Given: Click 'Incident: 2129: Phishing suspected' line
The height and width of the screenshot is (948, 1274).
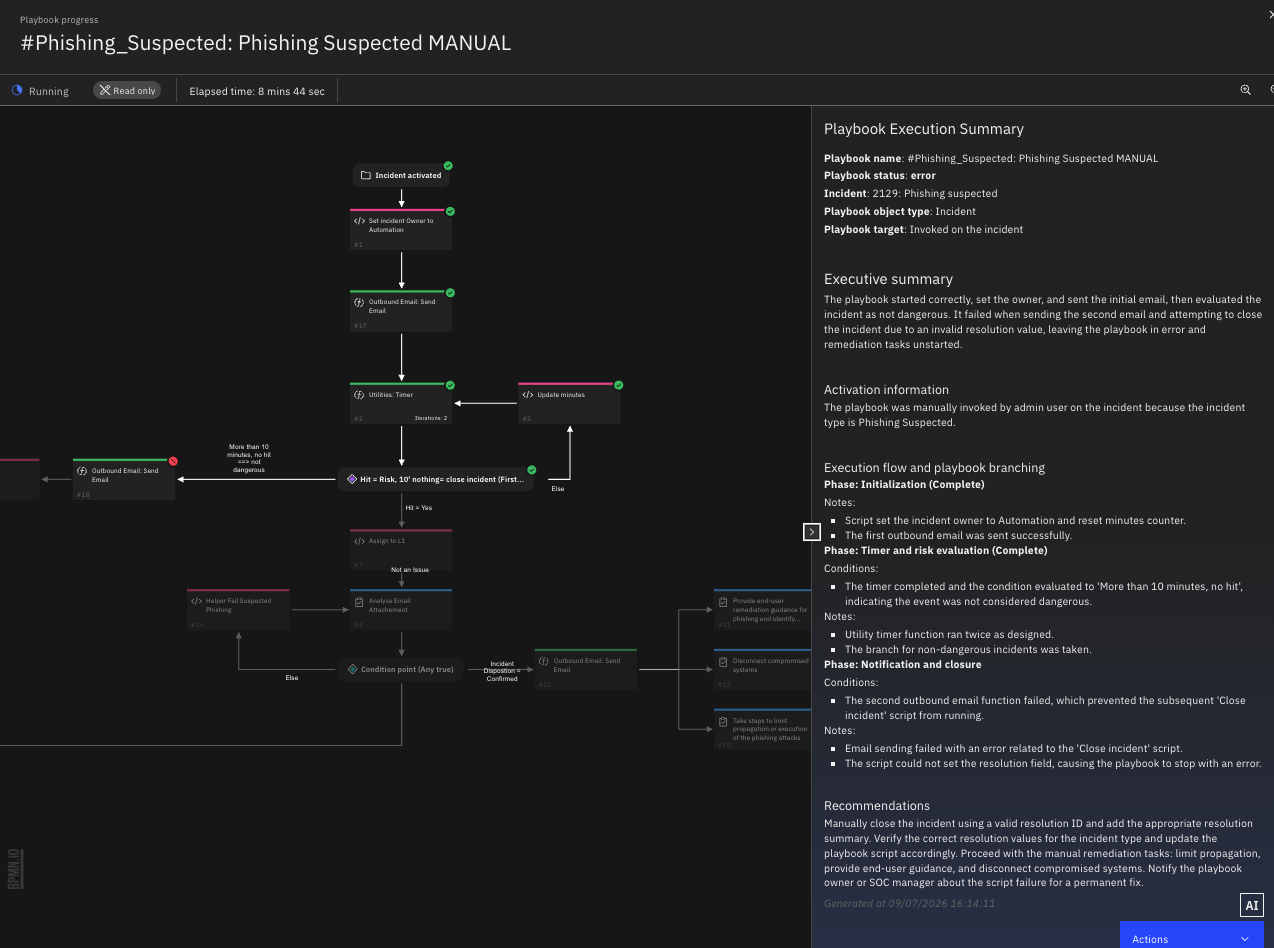Looking at the screenshot, I should tap(910, 194).
